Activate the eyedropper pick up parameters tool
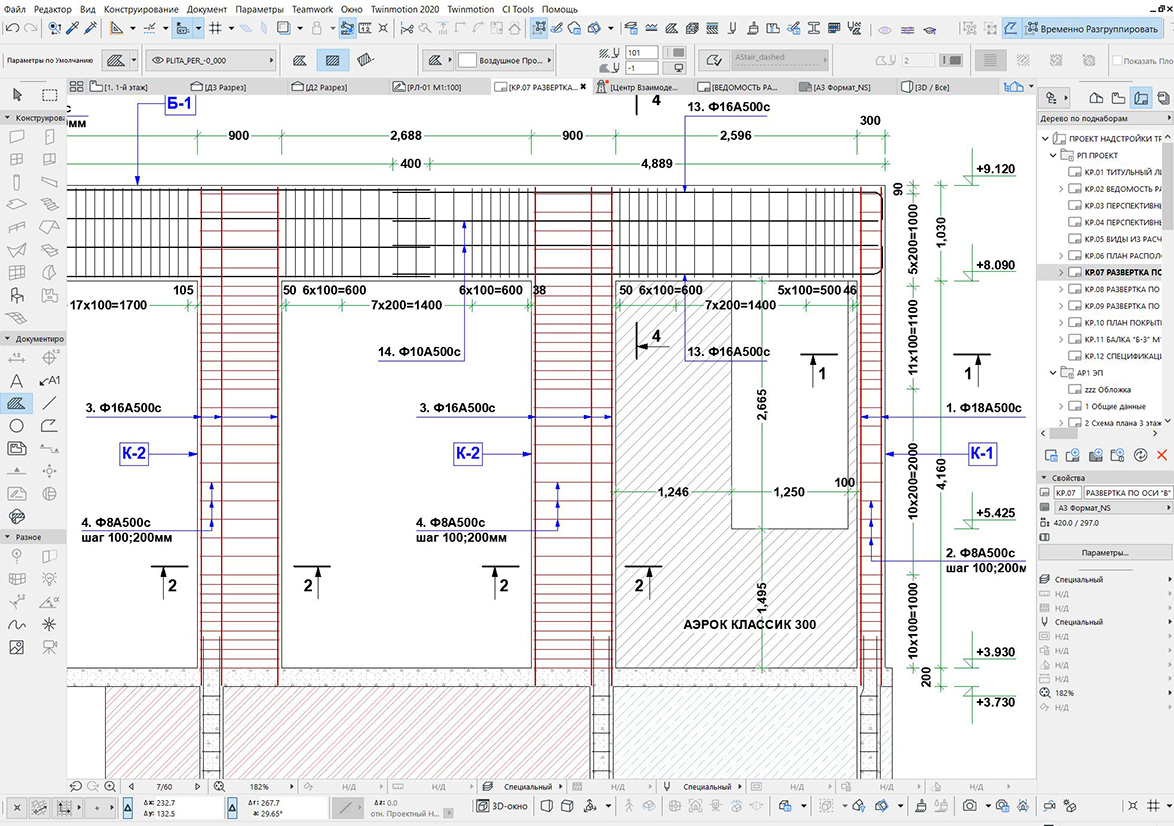Viewport: 1174px width, 826px height. 73,28
